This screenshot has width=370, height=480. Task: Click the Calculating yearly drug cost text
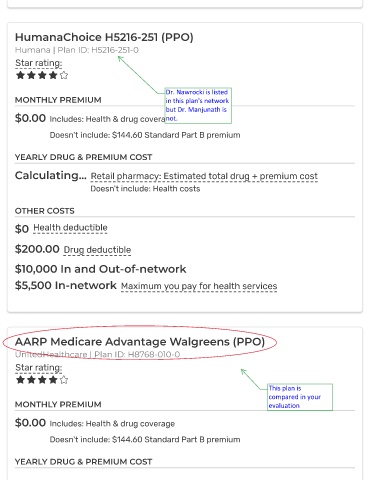click(51, 175)
